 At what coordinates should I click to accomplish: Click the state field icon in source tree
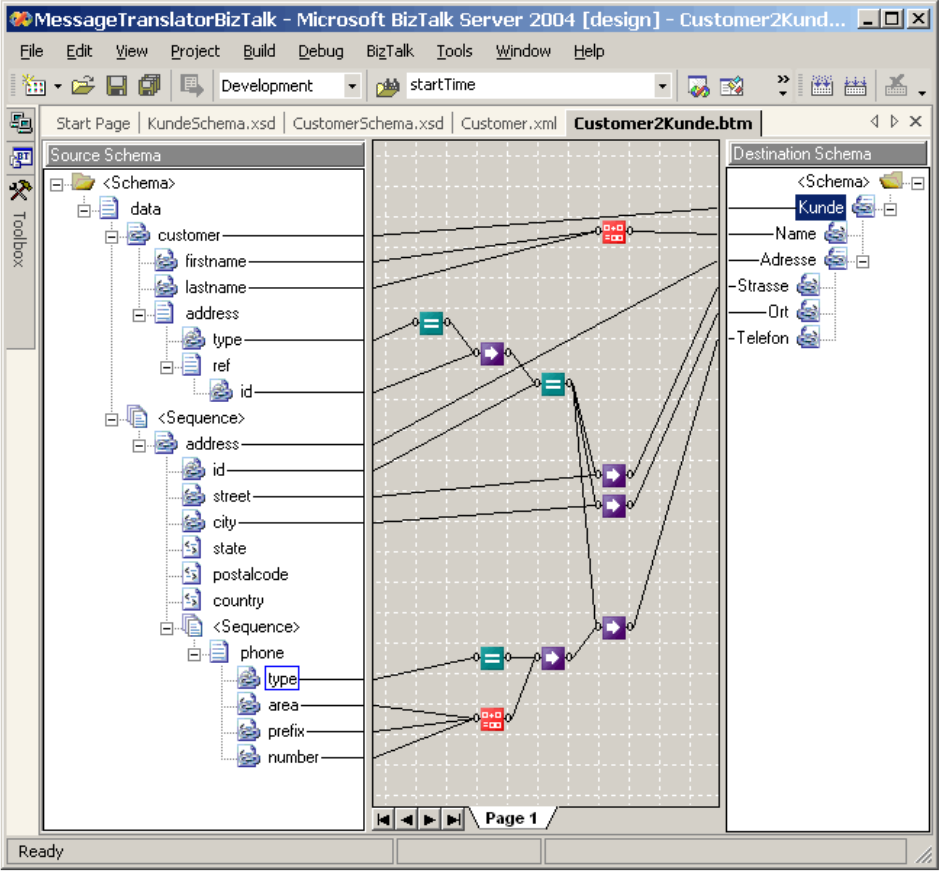pos(192,548)
